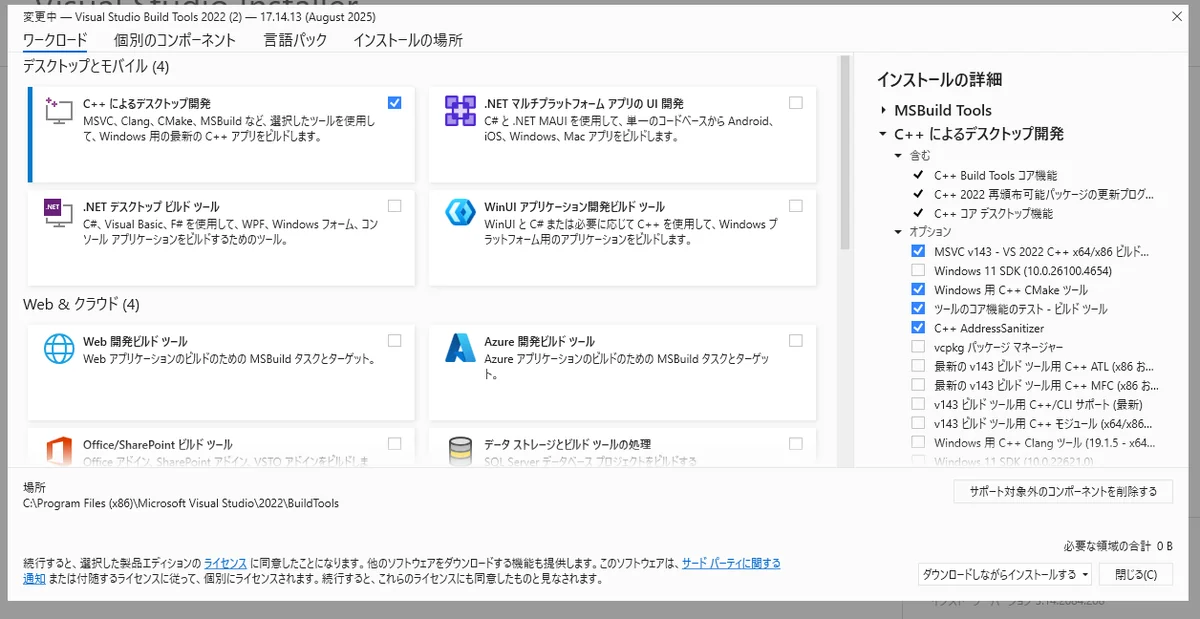Click the Office/SharePoint build tools icon
The image size is (1200, 619).
coord(59,451)
